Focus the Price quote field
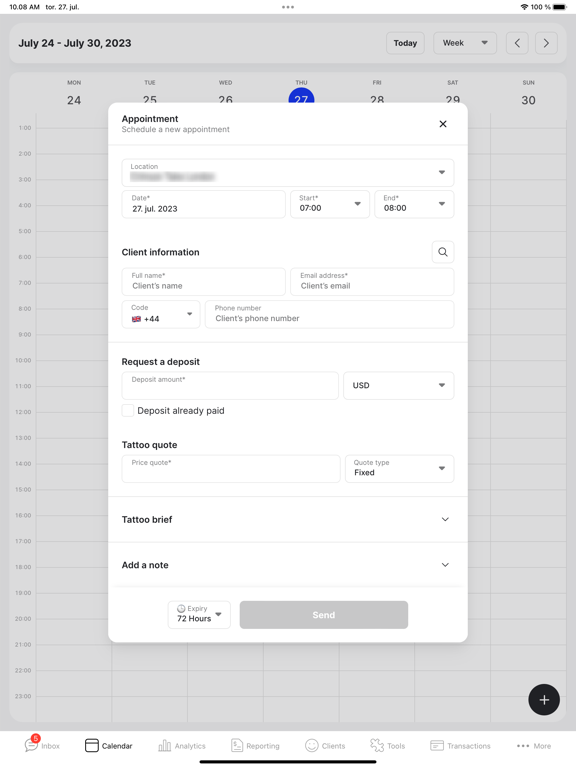The image size is (576, 768). 231,469
